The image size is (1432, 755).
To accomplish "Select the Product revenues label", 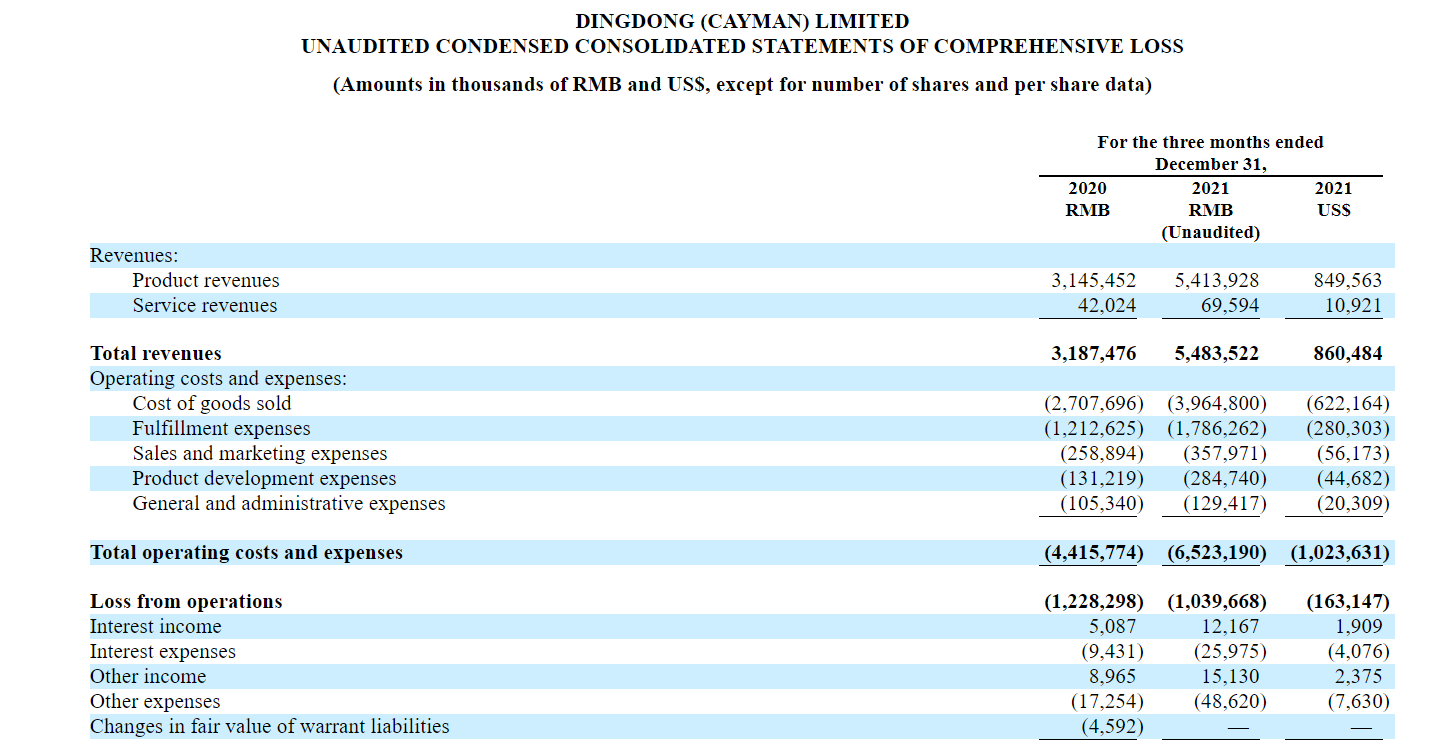I will pos(206,281).
